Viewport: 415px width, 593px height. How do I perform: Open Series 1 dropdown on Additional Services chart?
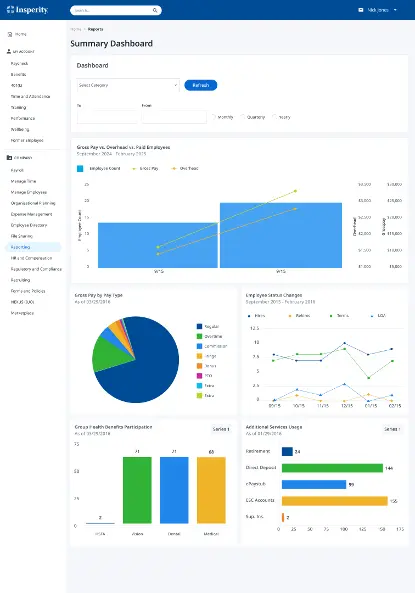pyautogui.click(x=392, y=429)
